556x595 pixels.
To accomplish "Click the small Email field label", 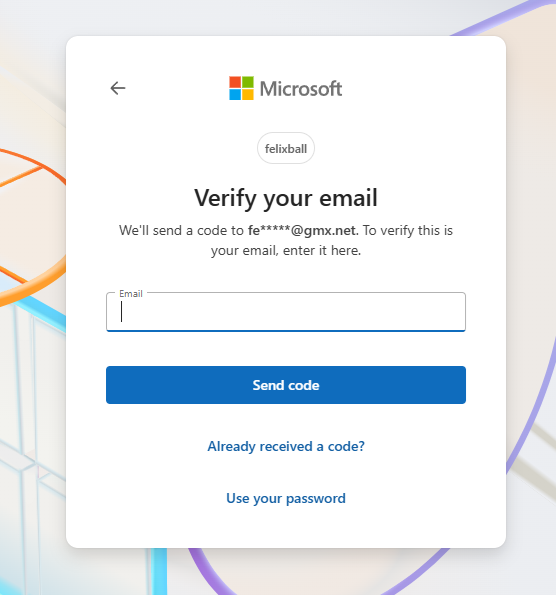I will point(131,293).
